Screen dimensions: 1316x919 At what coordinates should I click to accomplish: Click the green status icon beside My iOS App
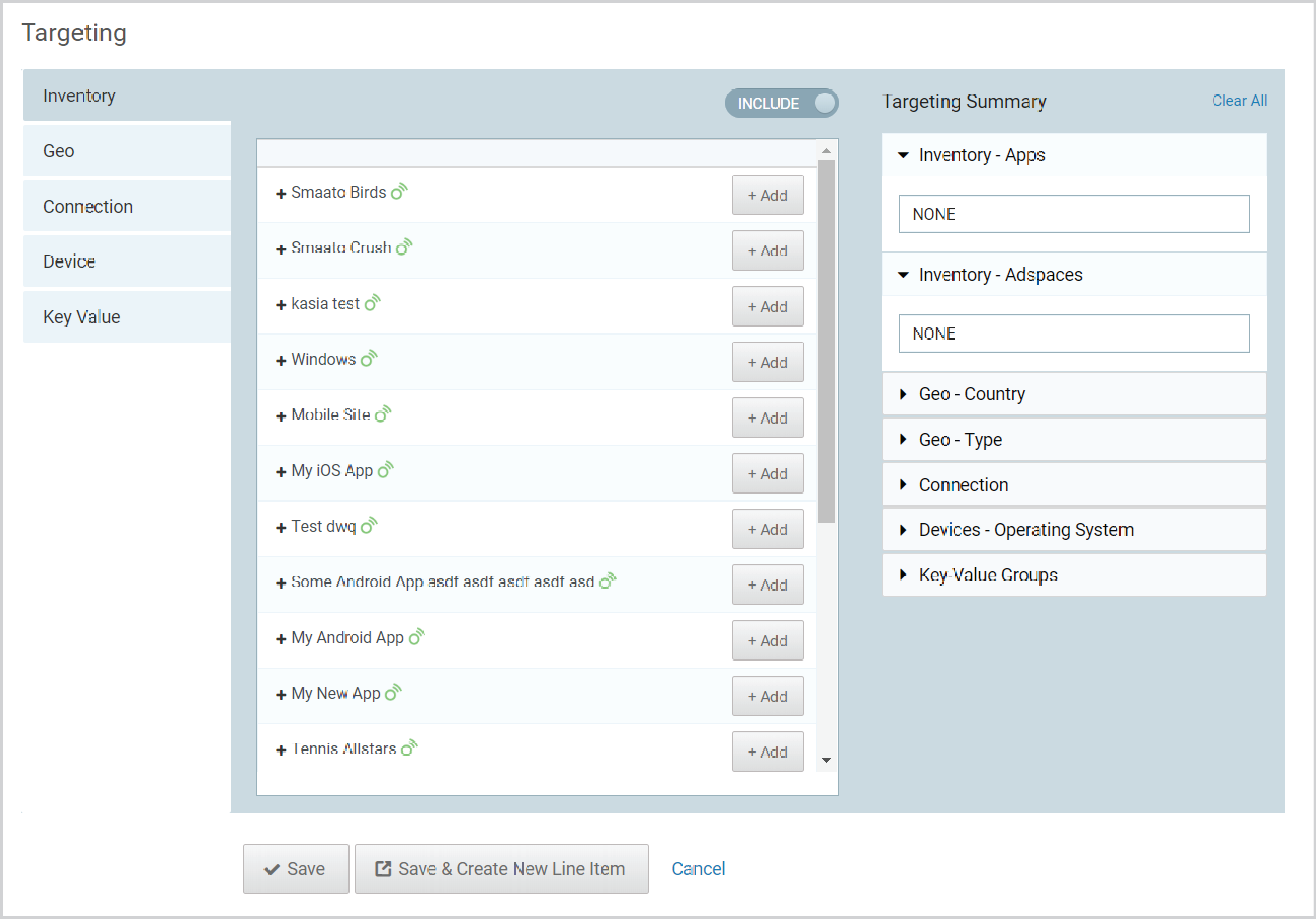[x=386, y=469]
